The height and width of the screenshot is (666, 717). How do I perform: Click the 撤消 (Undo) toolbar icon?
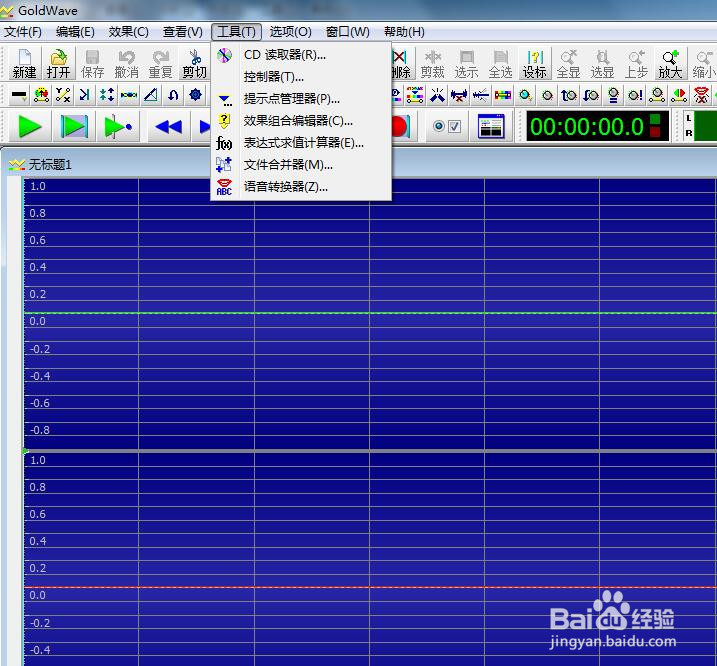coord(126,64)
